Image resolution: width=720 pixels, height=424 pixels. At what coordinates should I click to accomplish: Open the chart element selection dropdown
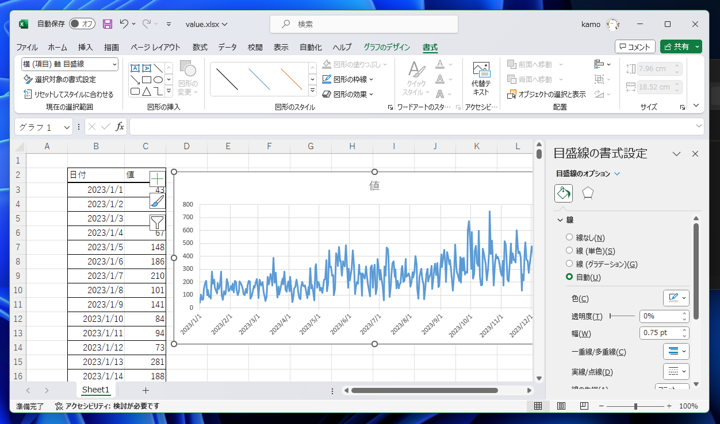[112, 64]
